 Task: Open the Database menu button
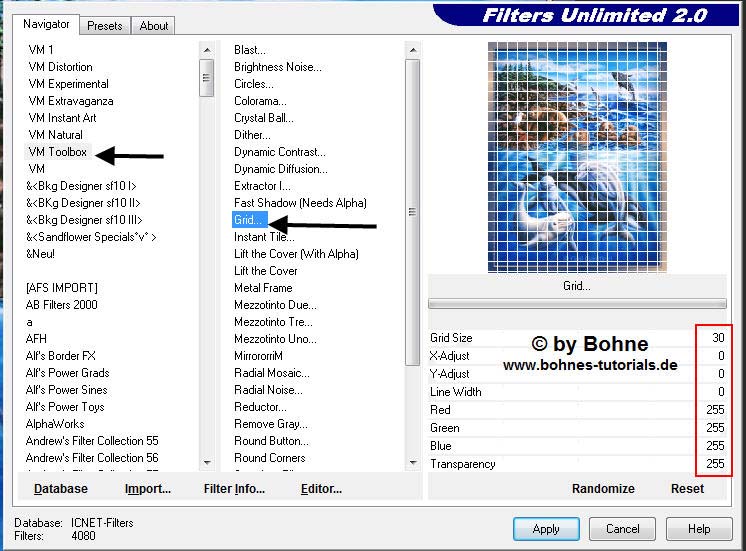pyautogui.click(x=61, y=489)
